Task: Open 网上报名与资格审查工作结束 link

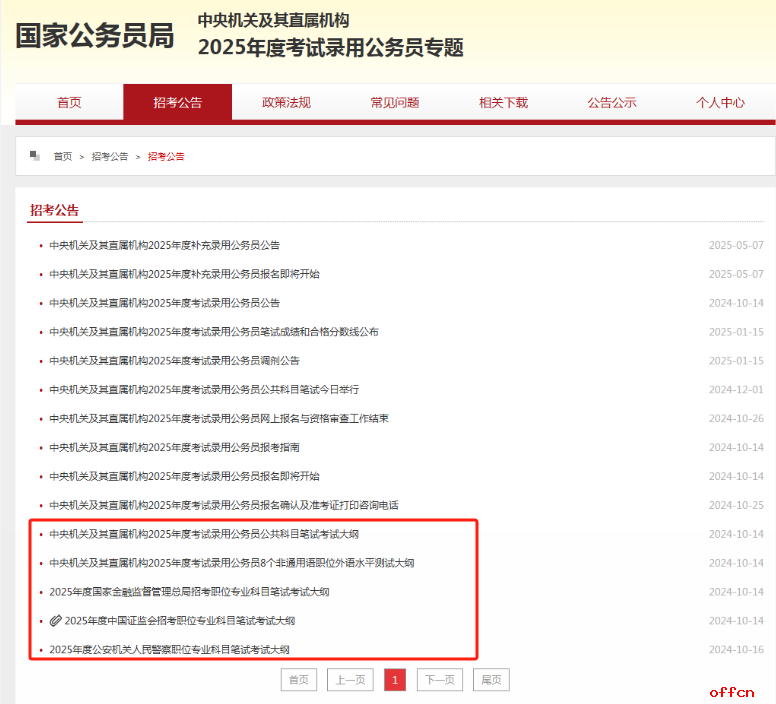Action: 219,418
